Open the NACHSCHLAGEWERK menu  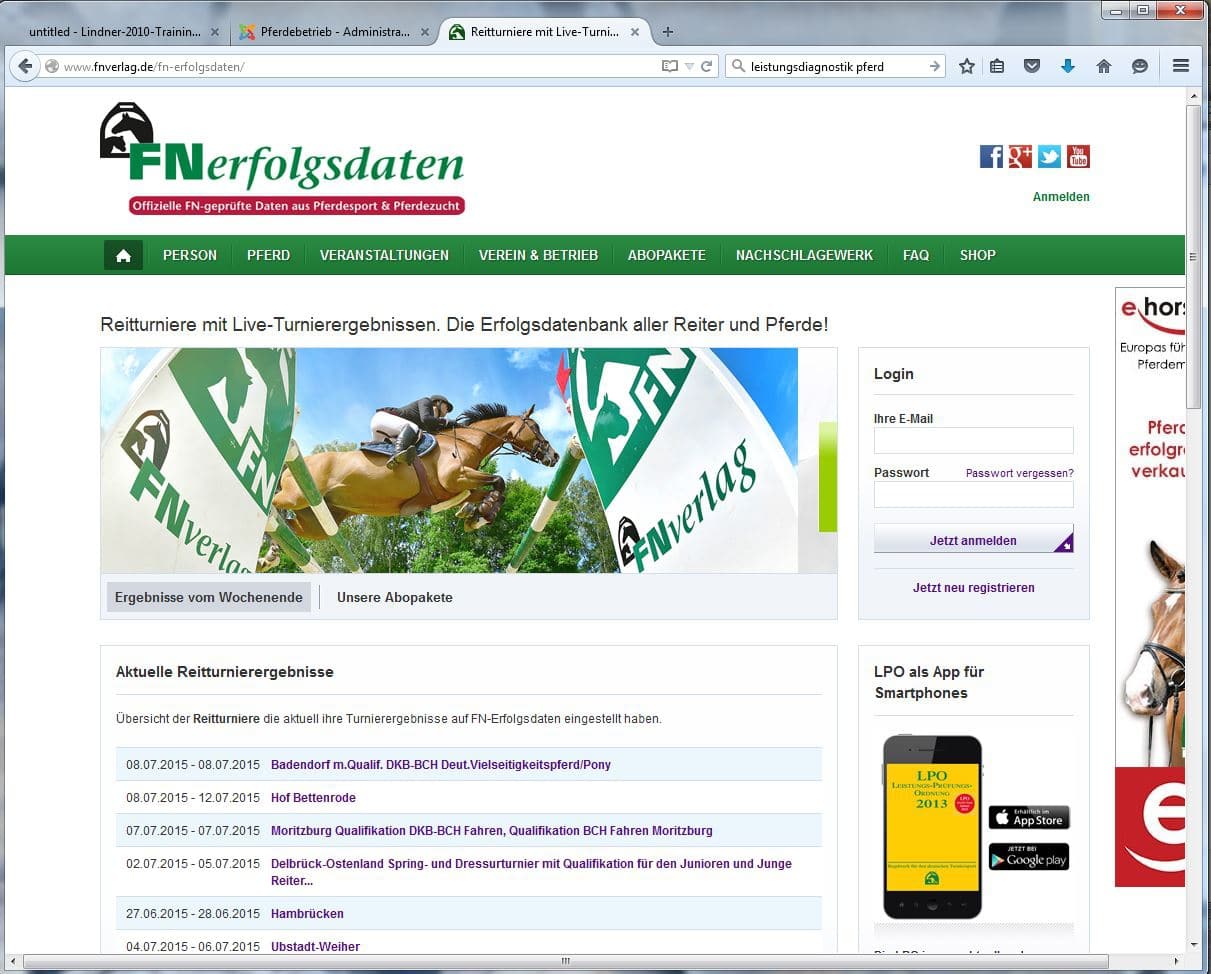(x=804, y=255)
